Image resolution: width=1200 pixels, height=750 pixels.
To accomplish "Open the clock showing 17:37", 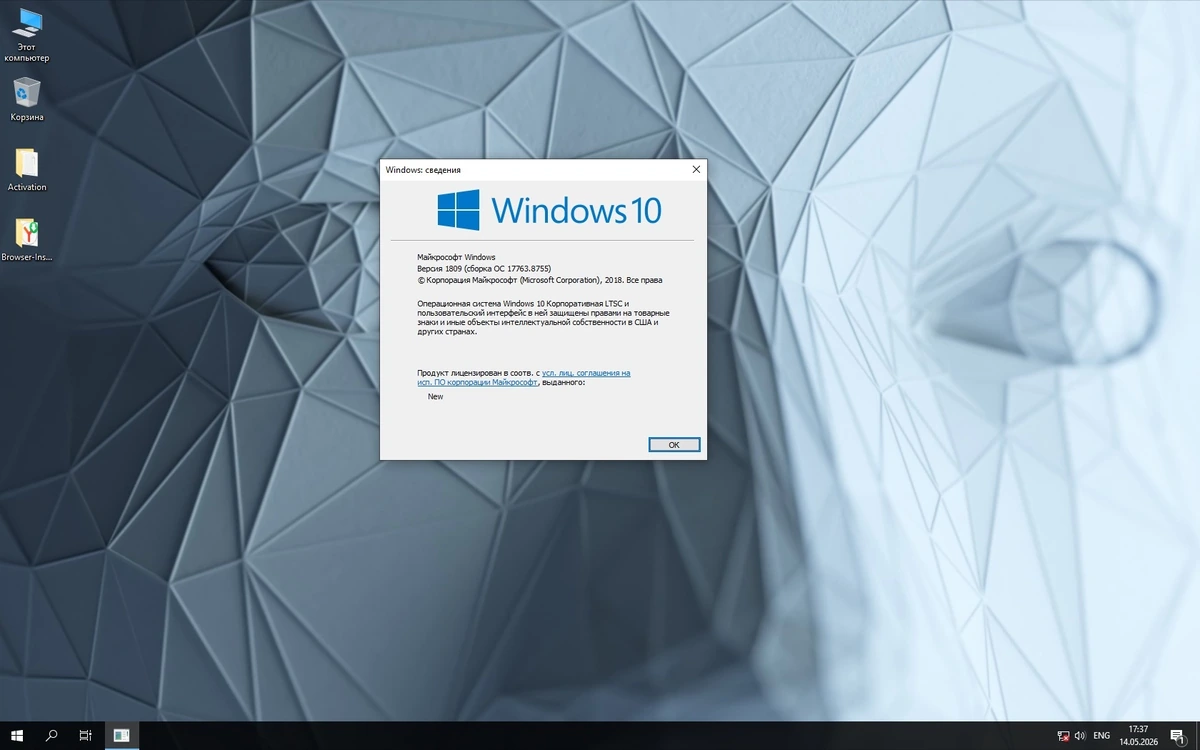I will pyautogui.click(x=1138, y=735).
